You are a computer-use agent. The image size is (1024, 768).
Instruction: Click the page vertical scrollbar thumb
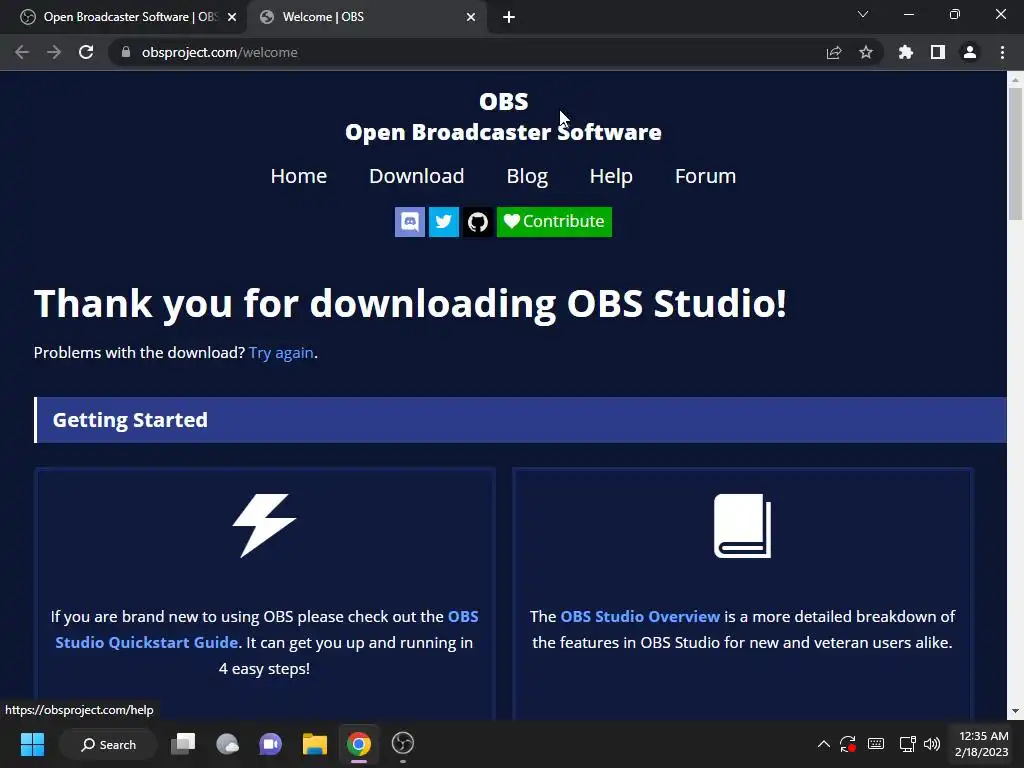click(x=1015, y=153)
